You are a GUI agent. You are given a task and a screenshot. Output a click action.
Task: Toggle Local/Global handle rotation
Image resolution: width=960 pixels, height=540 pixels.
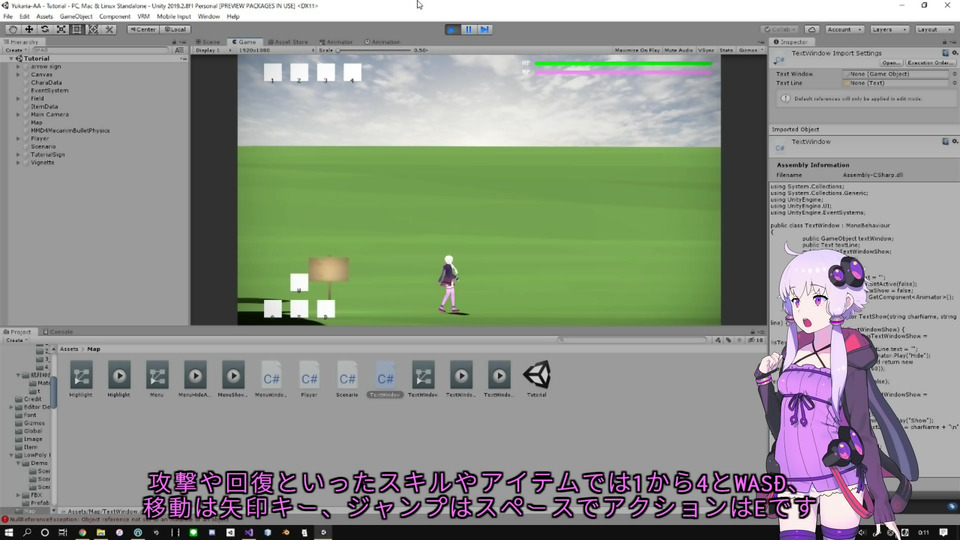point(176,29)
